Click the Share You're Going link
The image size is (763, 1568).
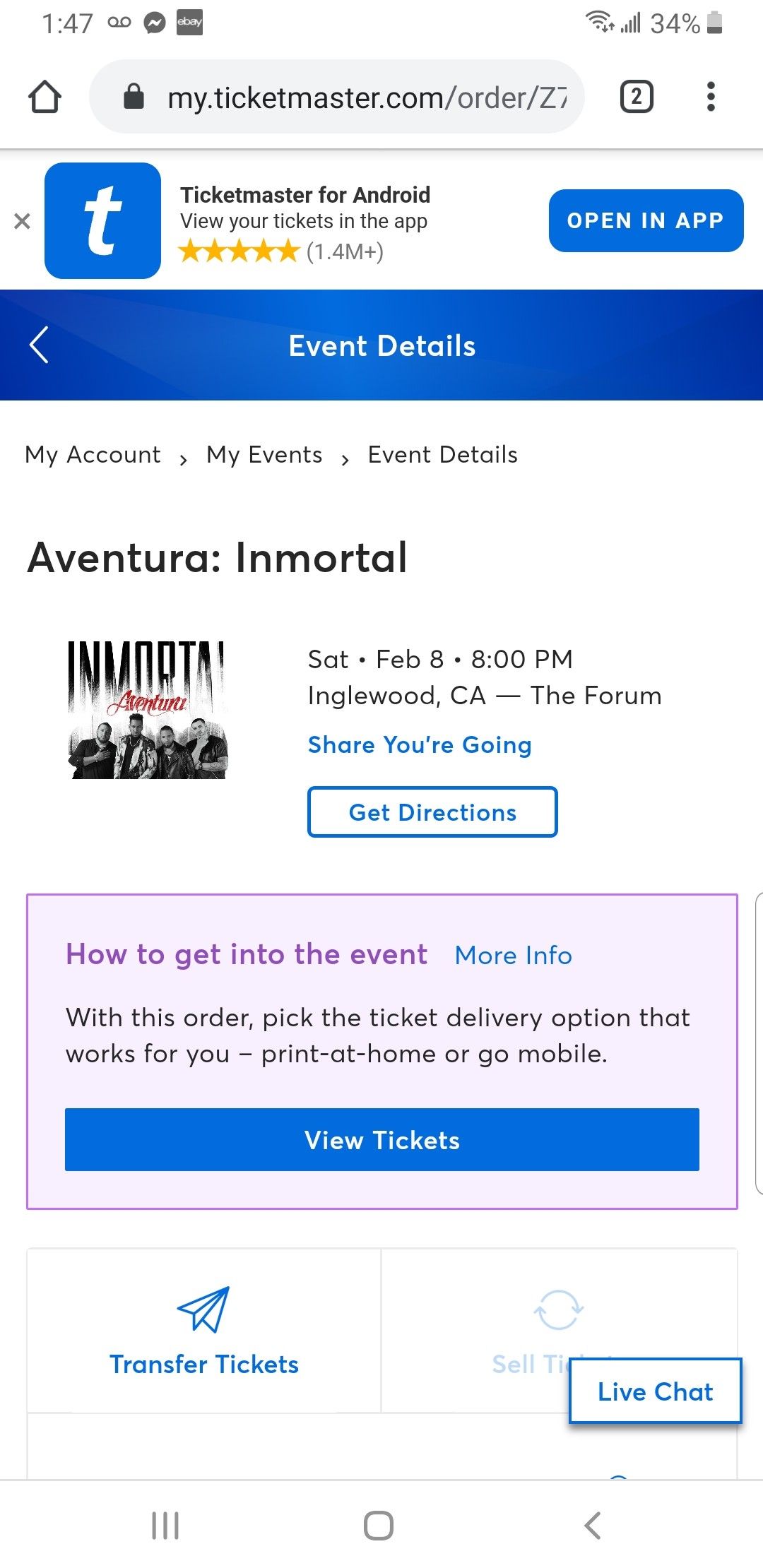[x=420, y=745]
